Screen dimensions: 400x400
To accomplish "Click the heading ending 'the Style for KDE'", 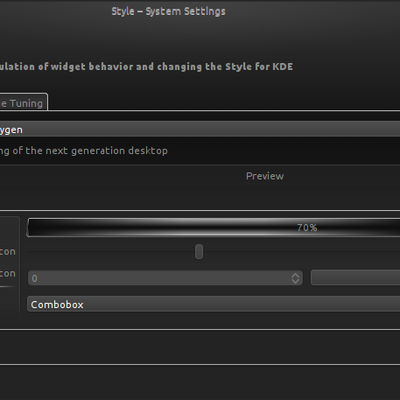I will [x=146, y=67].
